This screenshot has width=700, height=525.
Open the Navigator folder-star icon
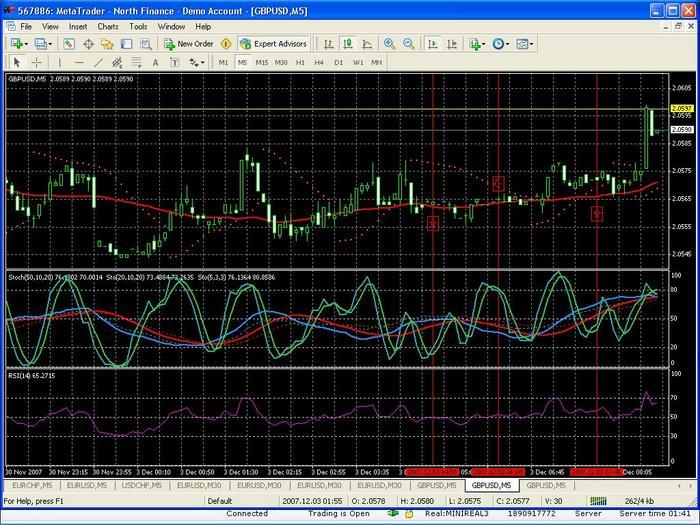107,44
